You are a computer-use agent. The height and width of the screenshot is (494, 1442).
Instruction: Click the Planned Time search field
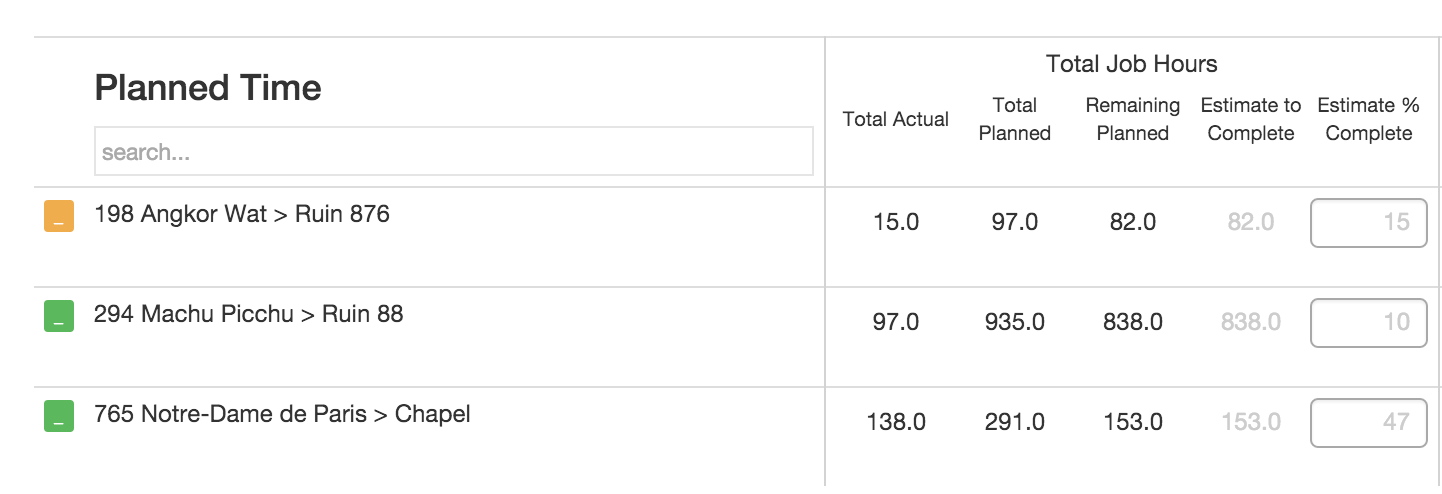[453, 152]
